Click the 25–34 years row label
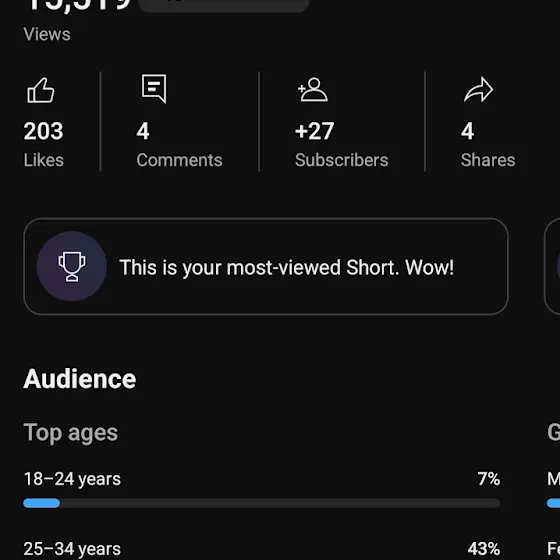The image size is (560, 560). pyautogui.click(x=72, y=549)
